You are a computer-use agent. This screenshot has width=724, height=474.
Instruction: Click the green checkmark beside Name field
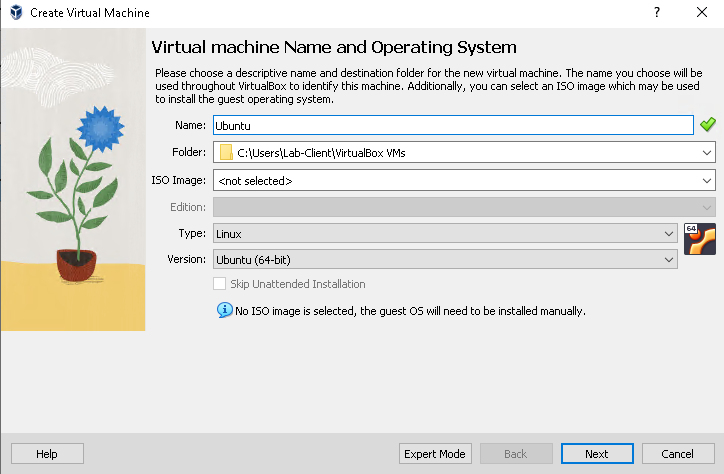tap(707, 125)
